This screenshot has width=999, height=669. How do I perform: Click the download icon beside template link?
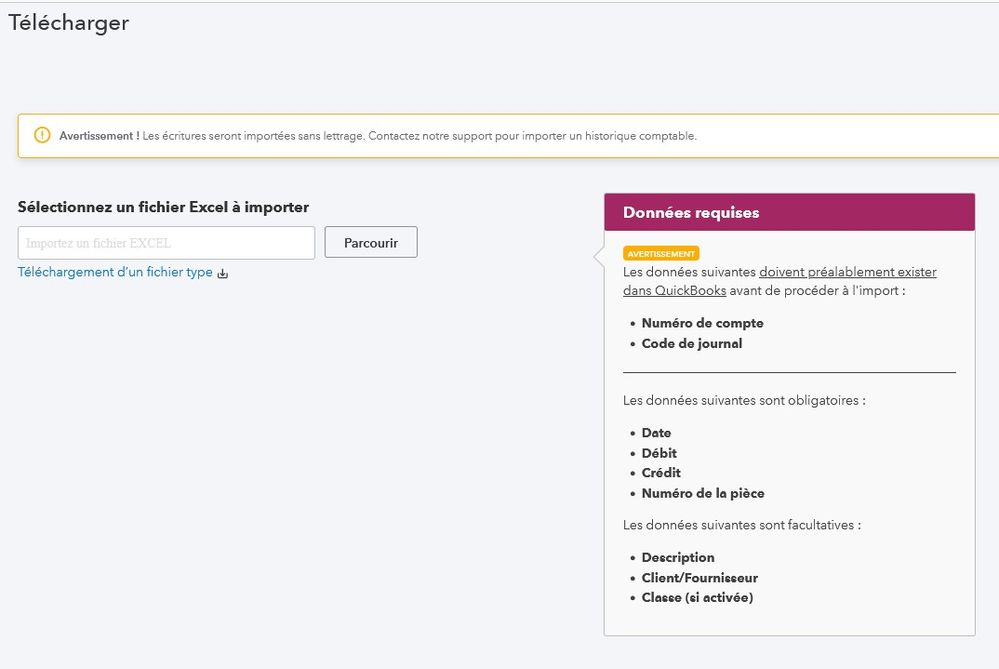(x=223, y=273)
